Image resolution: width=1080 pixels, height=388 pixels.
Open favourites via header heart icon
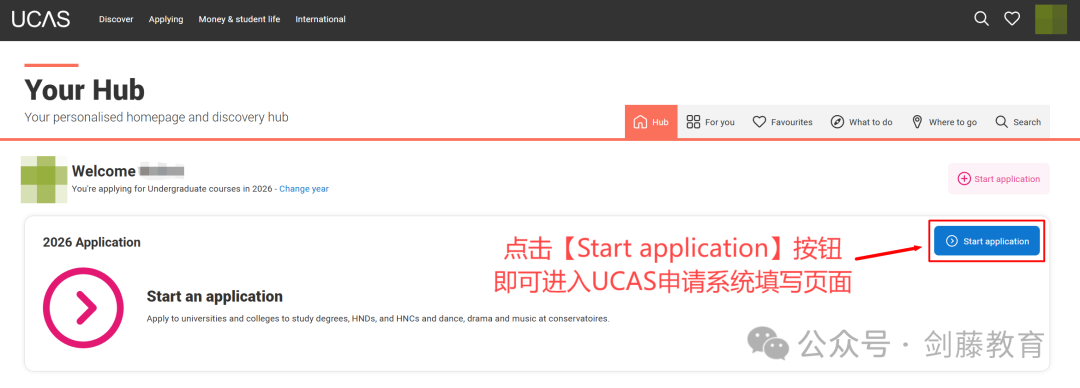1011,19
